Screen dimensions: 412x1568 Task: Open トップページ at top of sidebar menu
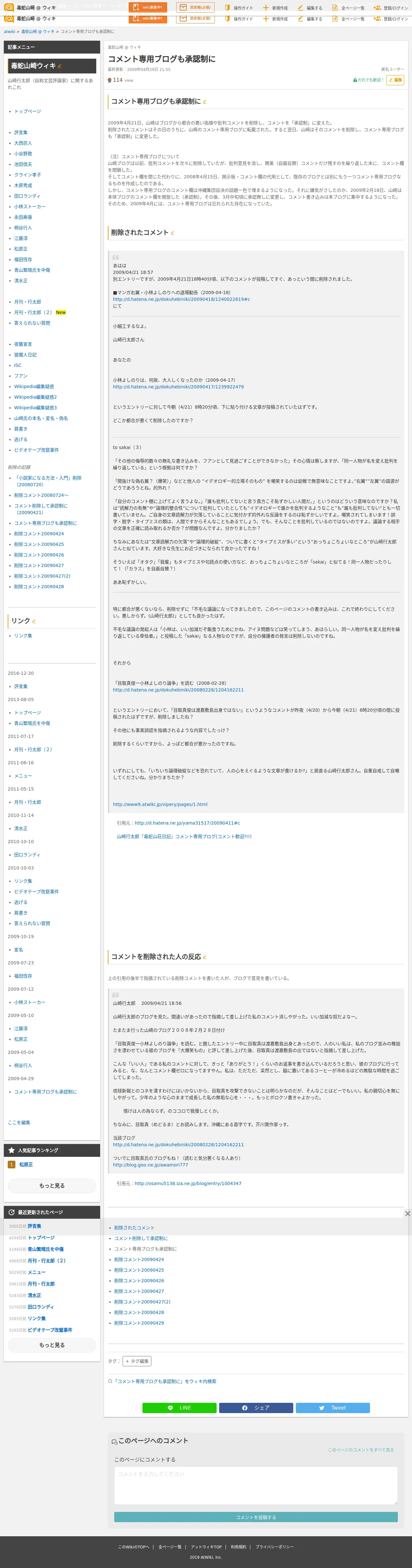[27, 111]
